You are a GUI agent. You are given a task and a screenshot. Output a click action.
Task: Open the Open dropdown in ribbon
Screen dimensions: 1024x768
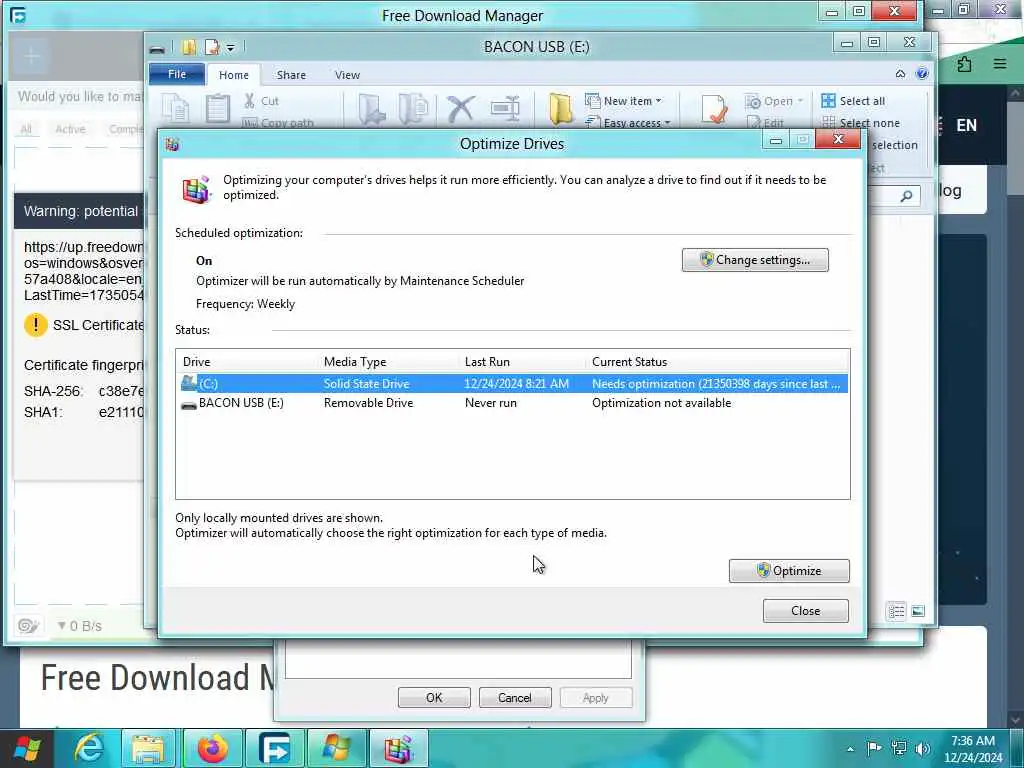[x=774, y=101]
